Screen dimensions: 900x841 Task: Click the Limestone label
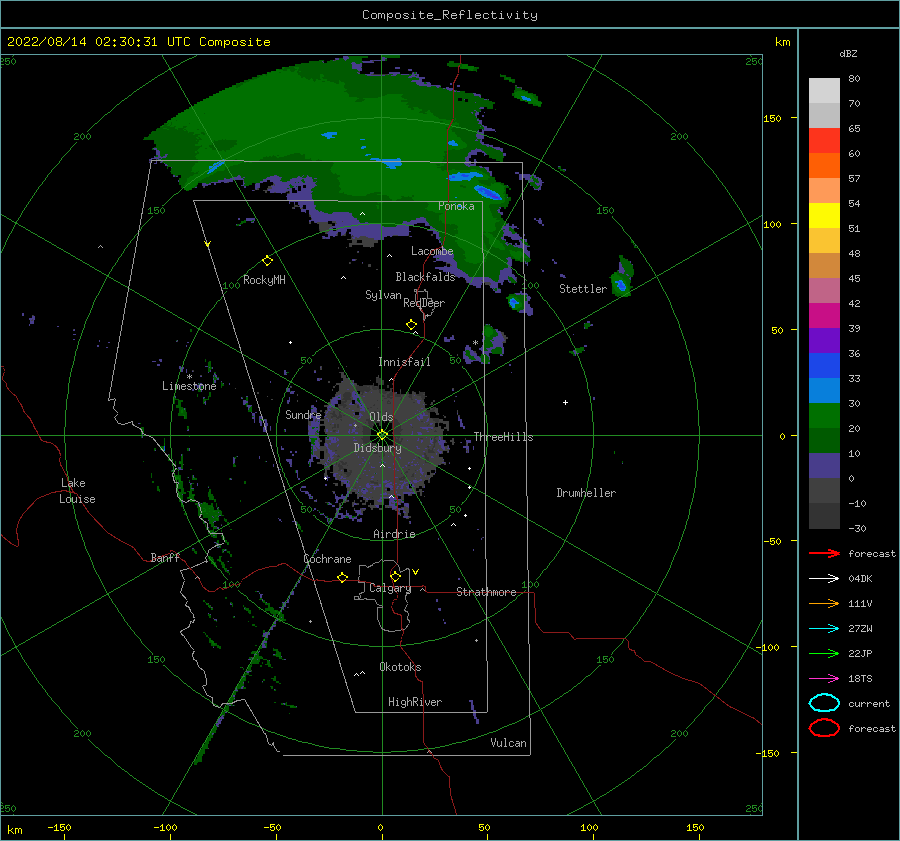[189, 386]
